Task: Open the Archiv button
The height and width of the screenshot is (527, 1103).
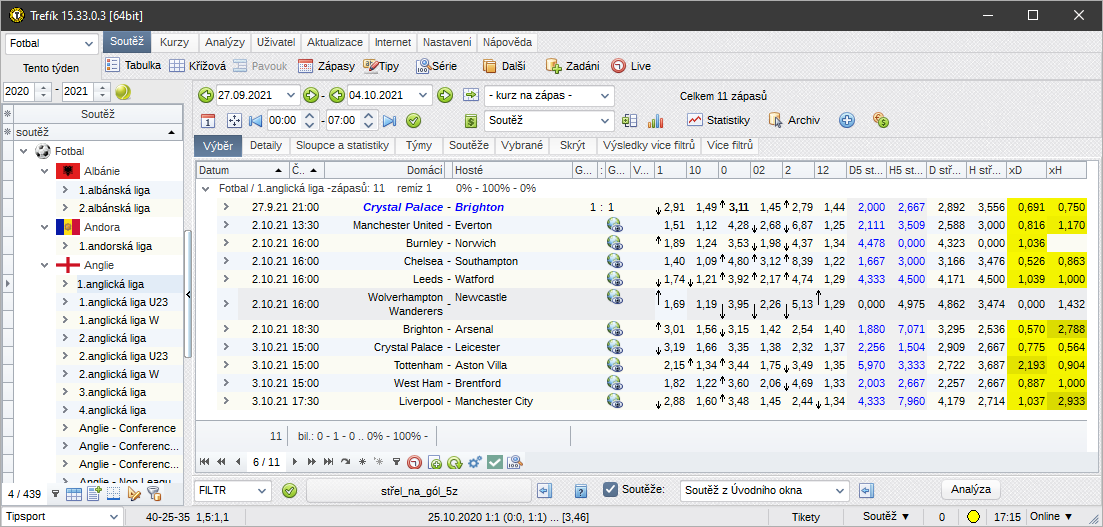Action: [x=793, y=120]
